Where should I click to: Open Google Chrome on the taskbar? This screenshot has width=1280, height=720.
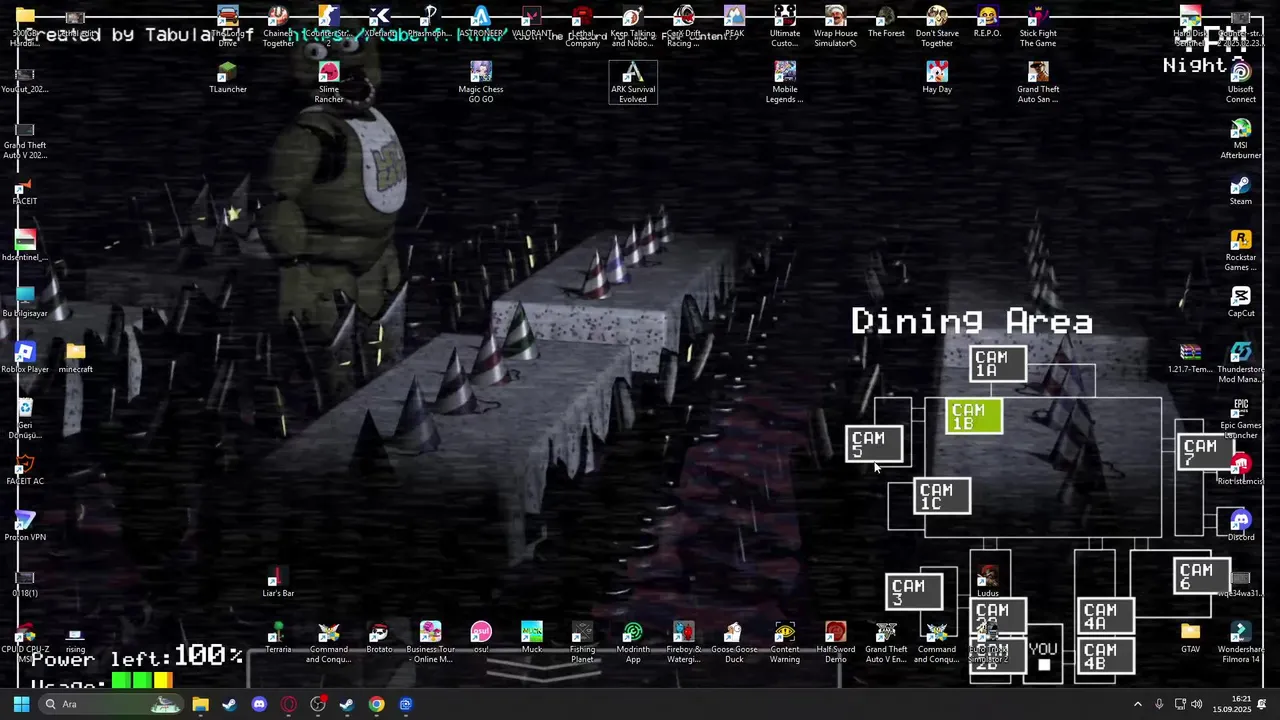click(x=376, y=704)
